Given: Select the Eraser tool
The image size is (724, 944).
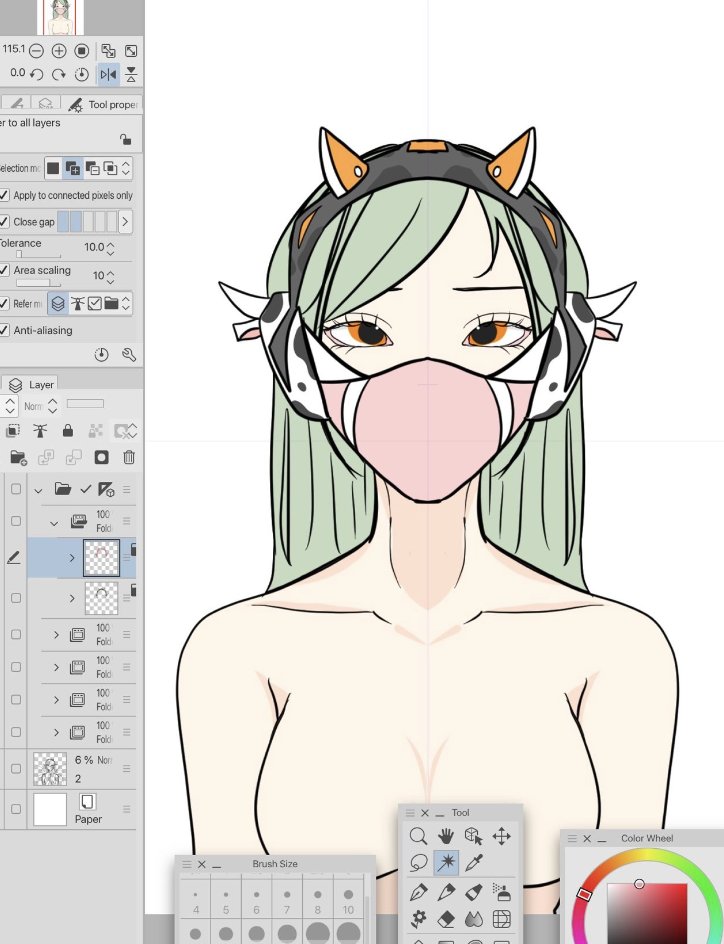Looking at the screenshot, I should [x=446, y=919].
